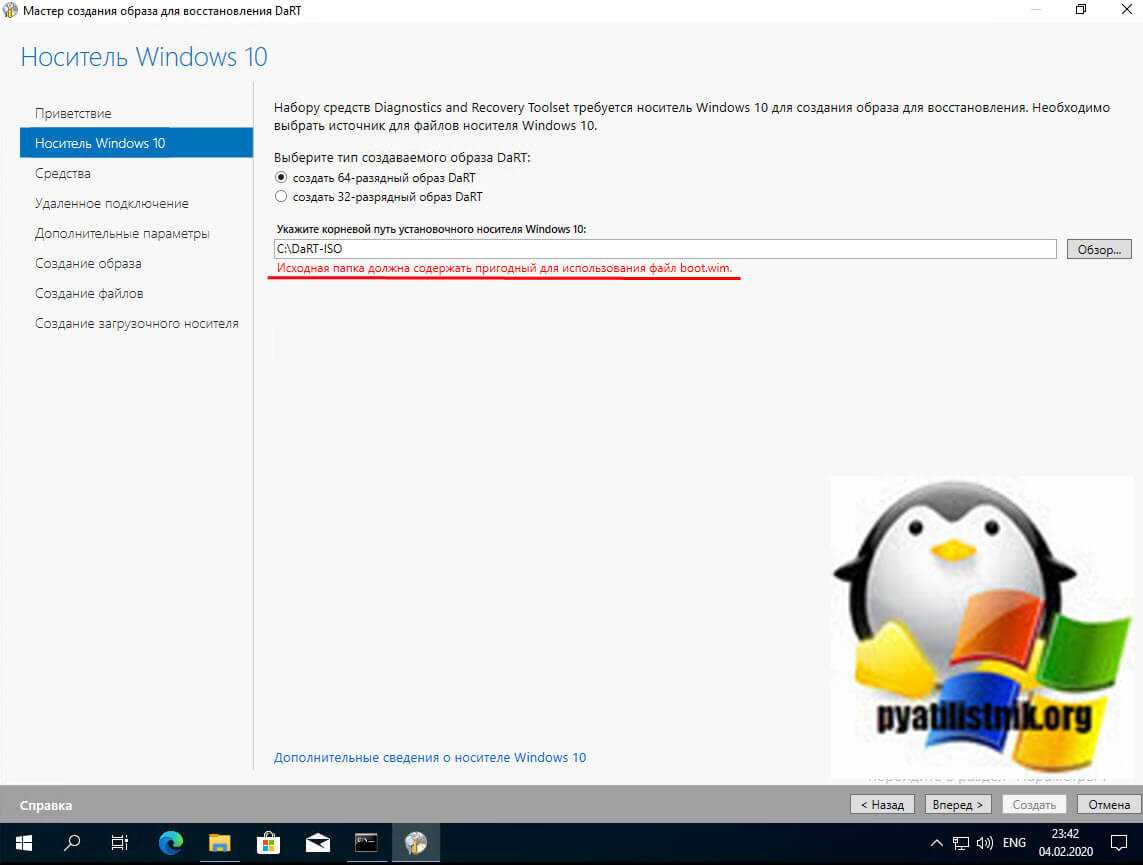Open taskbar search magnifier
Viewport: 1143px width, 865px height.
[72, 843]
